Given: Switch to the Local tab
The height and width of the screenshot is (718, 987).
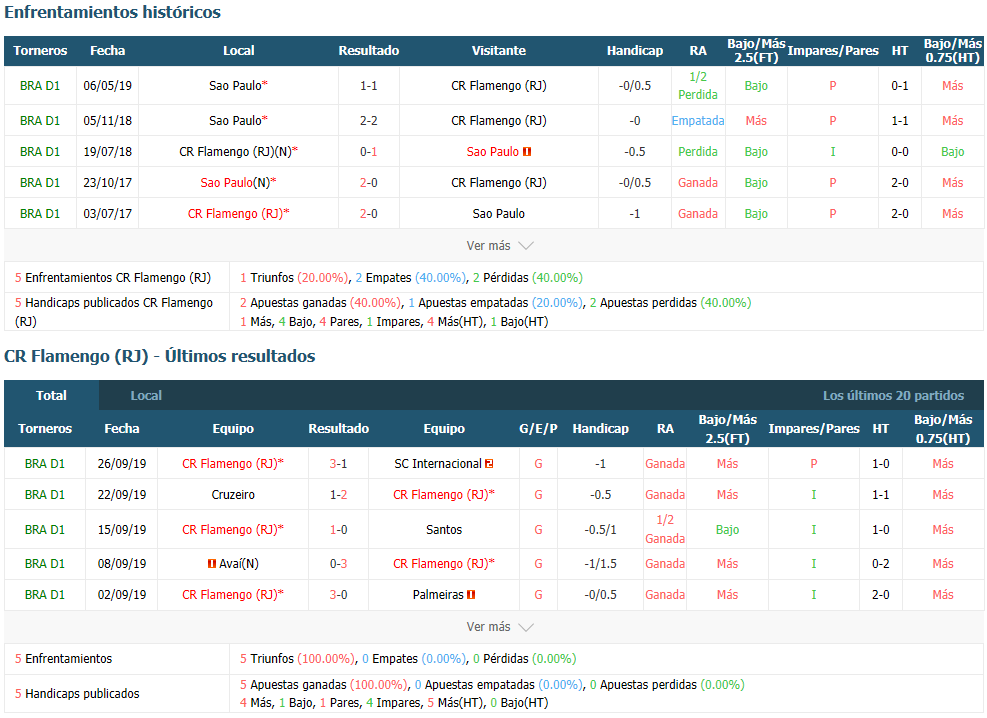Looking at the screenshot, I should pyautogui.click(x=146, y=396).
